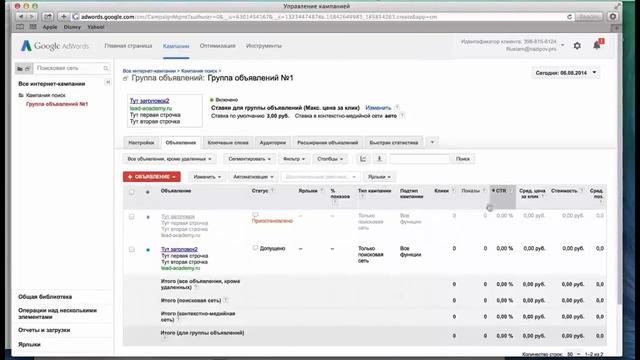Open the Фильтр dropdown

coord(294,159)
